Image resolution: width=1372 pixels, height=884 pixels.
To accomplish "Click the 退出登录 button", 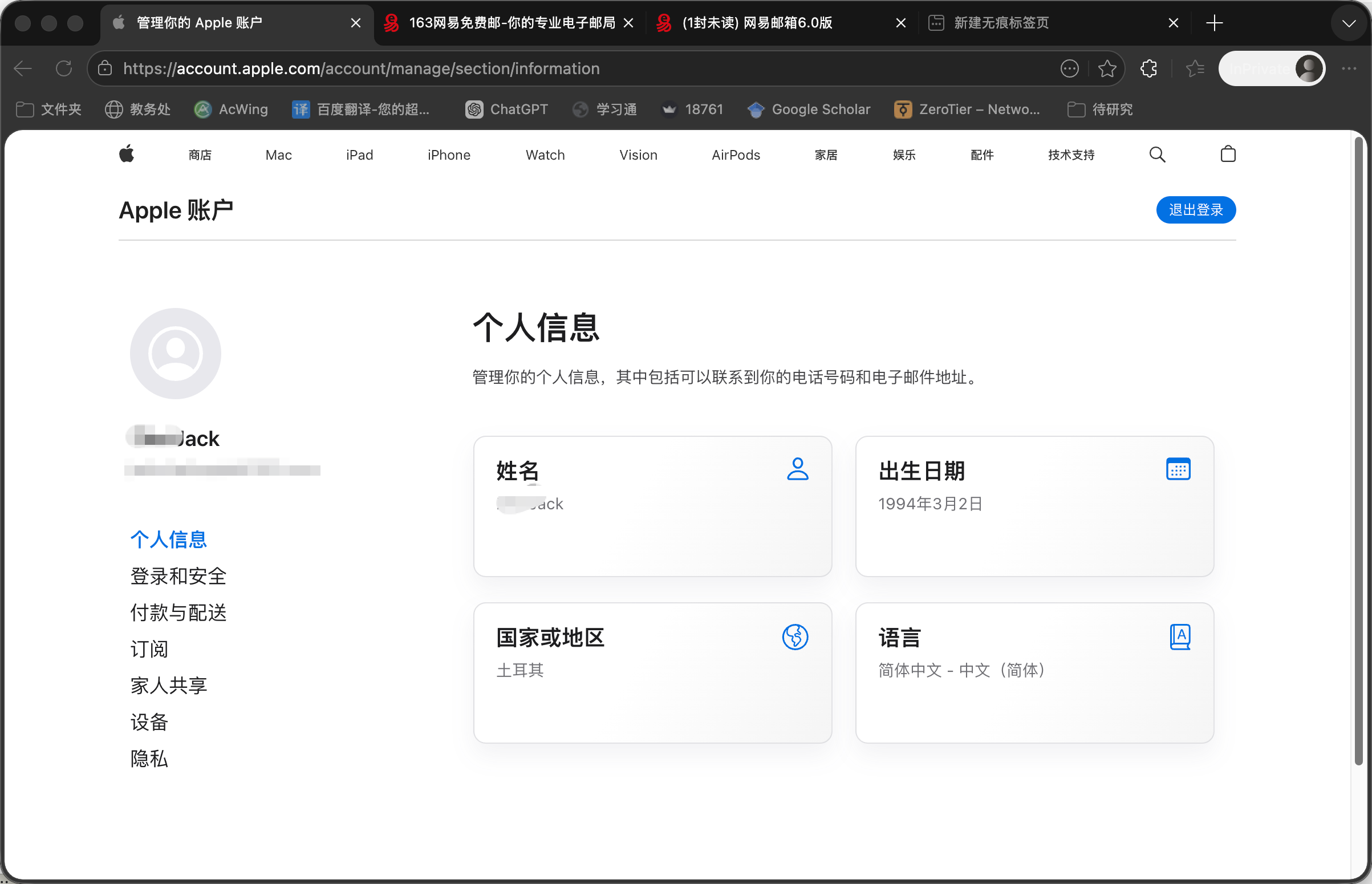I will [x=1195, y=210].
